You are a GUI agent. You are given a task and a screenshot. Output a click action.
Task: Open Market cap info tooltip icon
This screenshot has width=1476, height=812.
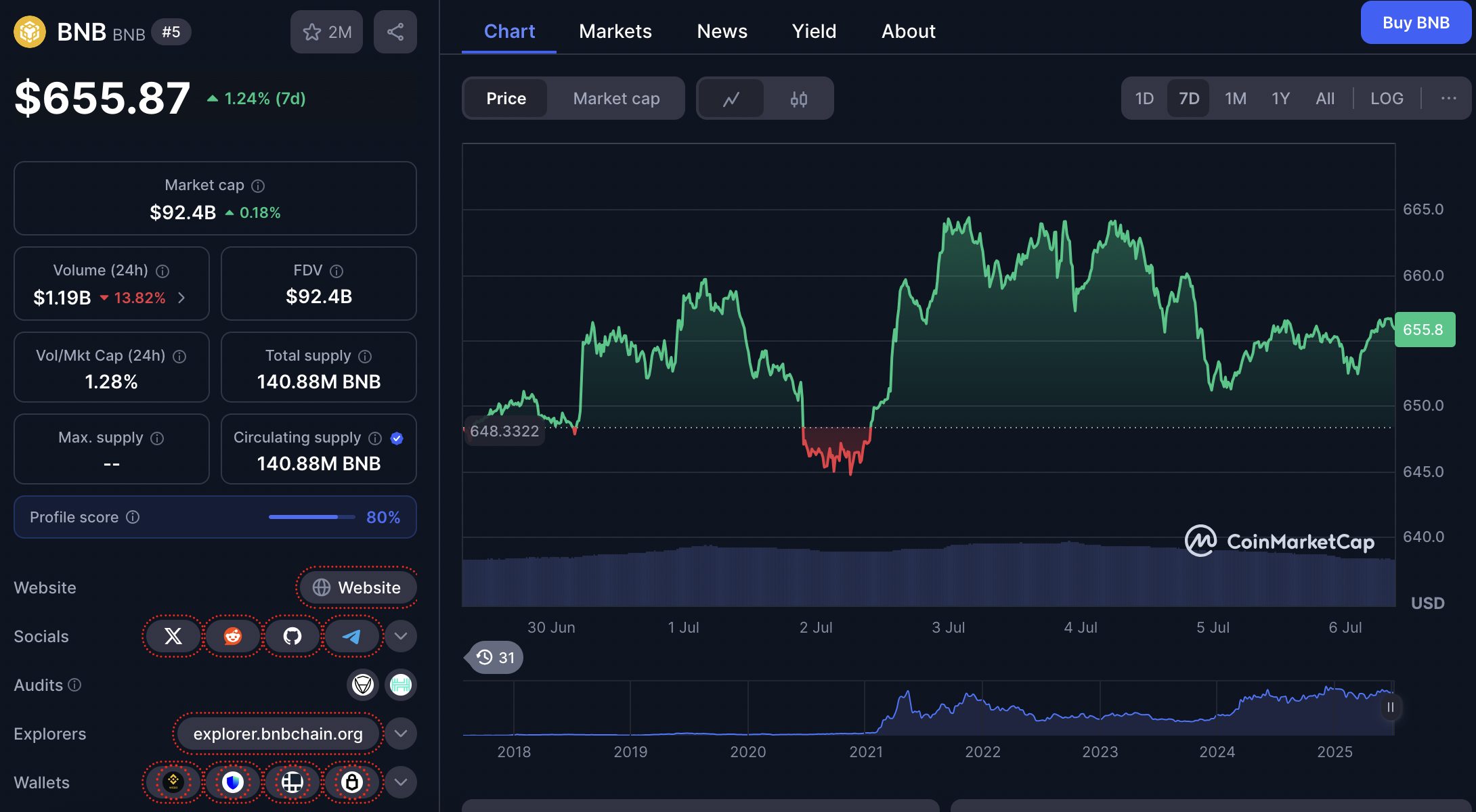tap(258, 185)
